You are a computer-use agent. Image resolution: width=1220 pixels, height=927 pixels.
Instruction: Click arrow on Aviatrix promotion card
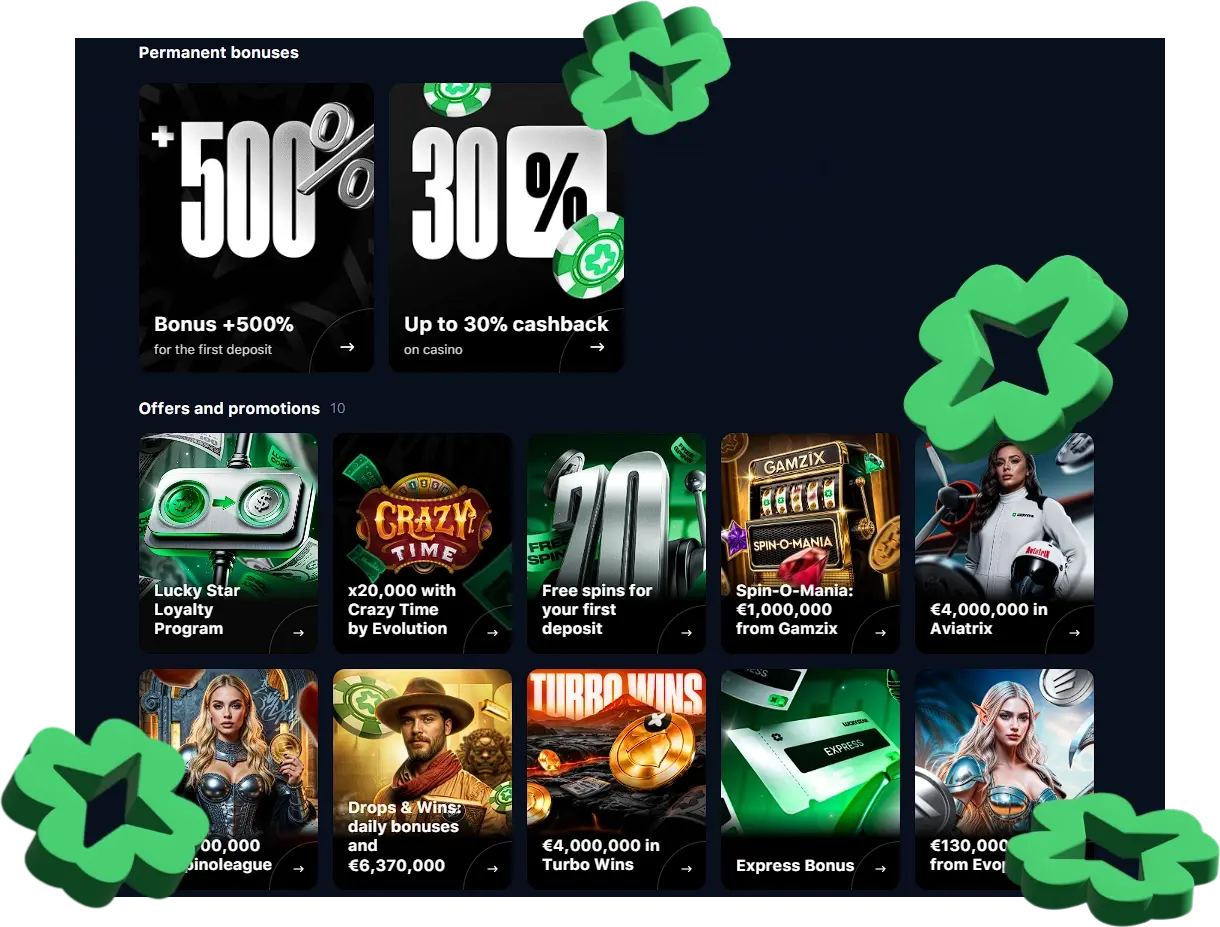point(1075,633)
